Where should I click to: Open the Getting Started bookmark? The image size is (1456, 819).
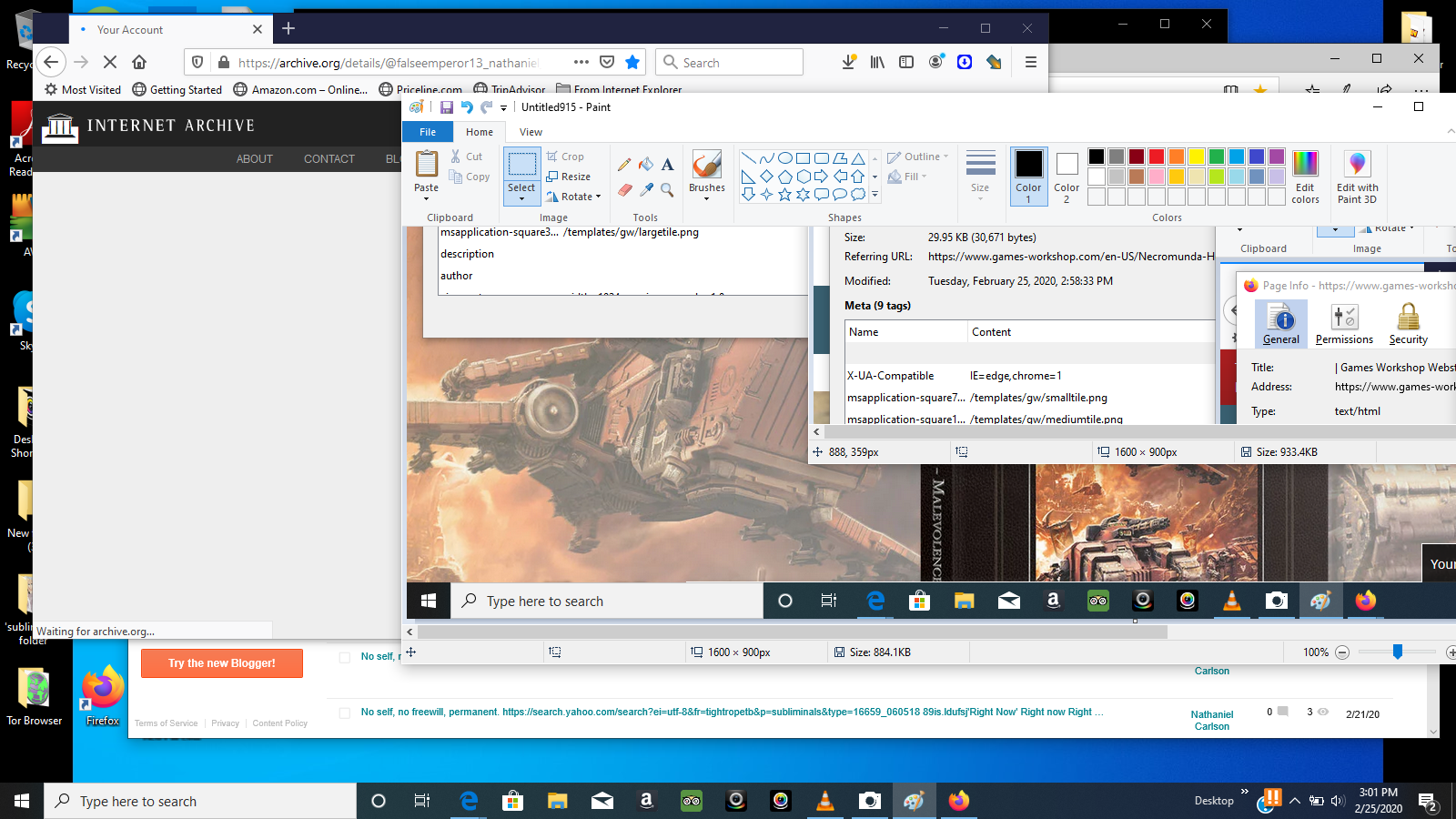click(x=177, y=89)
